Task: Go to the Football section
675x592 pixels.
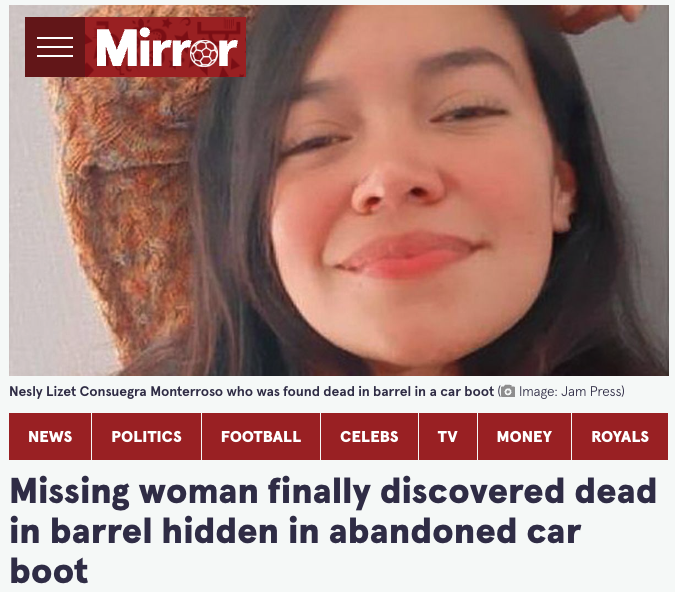Action: (261, 437)
